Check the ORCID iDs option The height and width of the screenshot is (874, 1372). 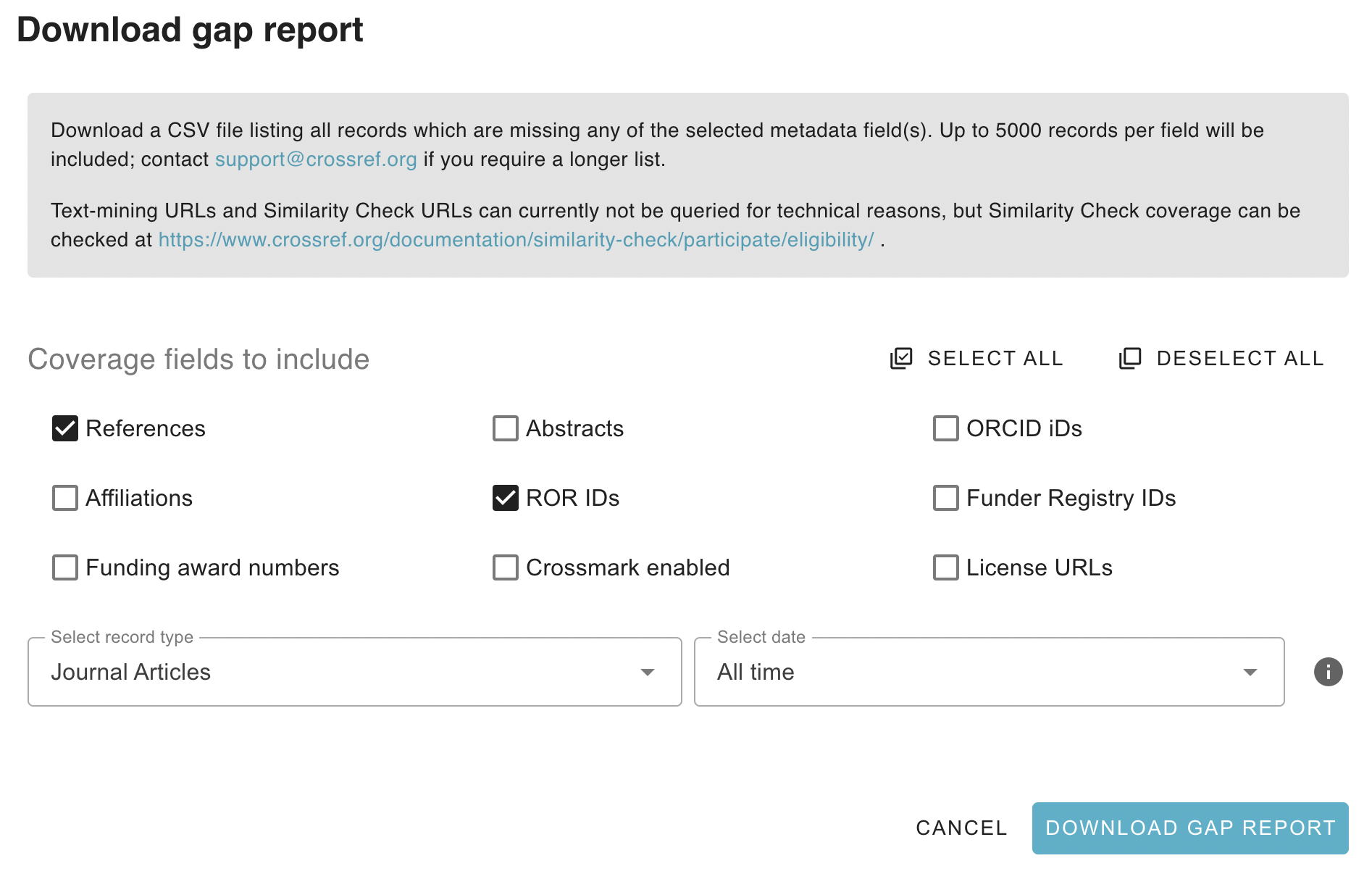[x=945, y=428]
